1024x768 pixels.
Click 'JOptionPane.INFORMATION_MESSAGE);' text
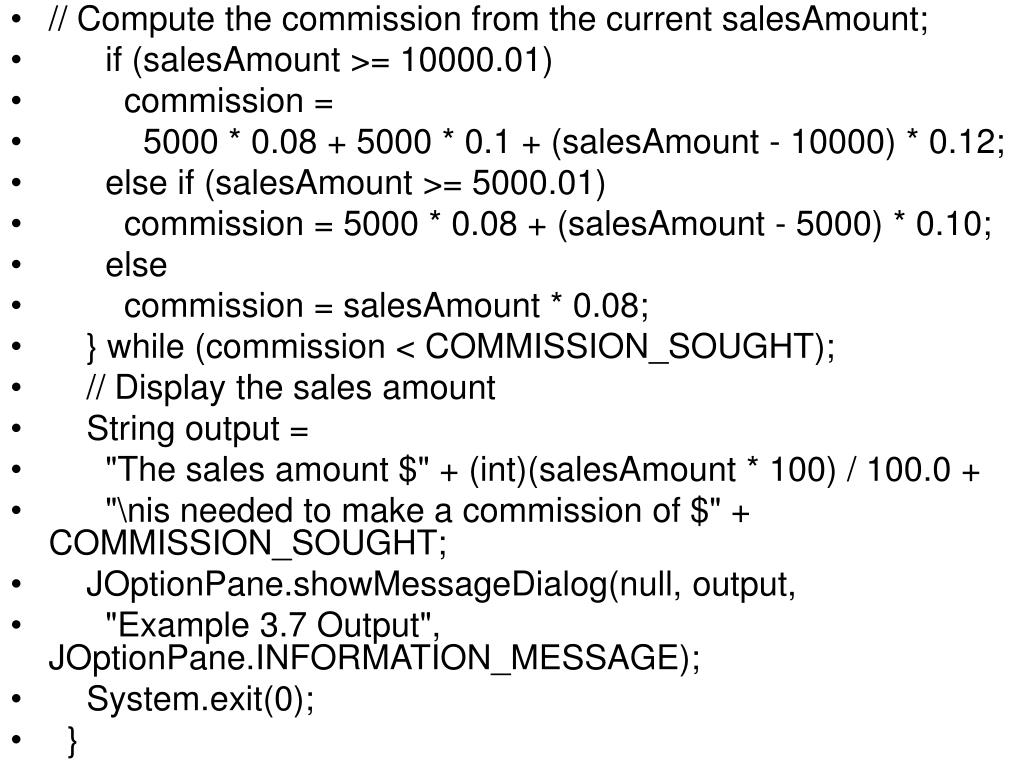click(374, 658)
